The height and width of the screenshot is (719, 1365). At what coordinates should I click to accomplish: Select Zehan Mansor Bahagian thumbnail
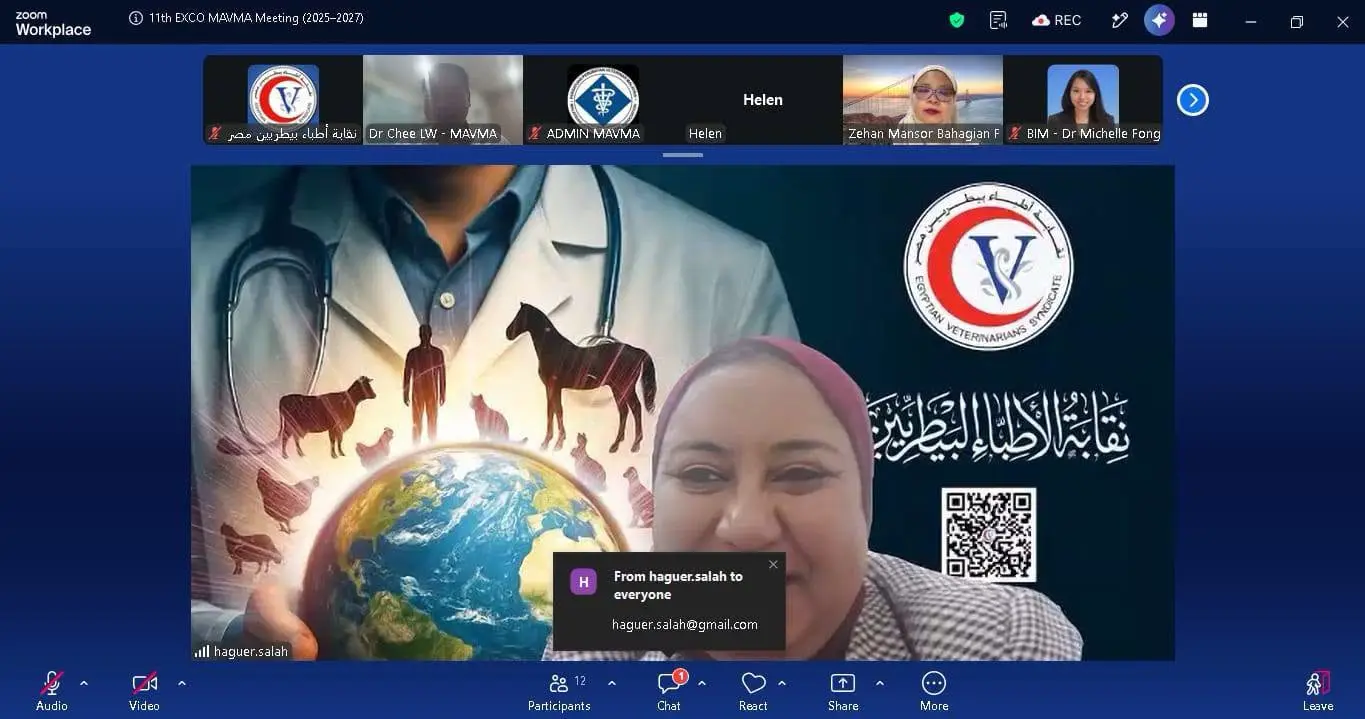pyautogui.click(x=923, y=100)
